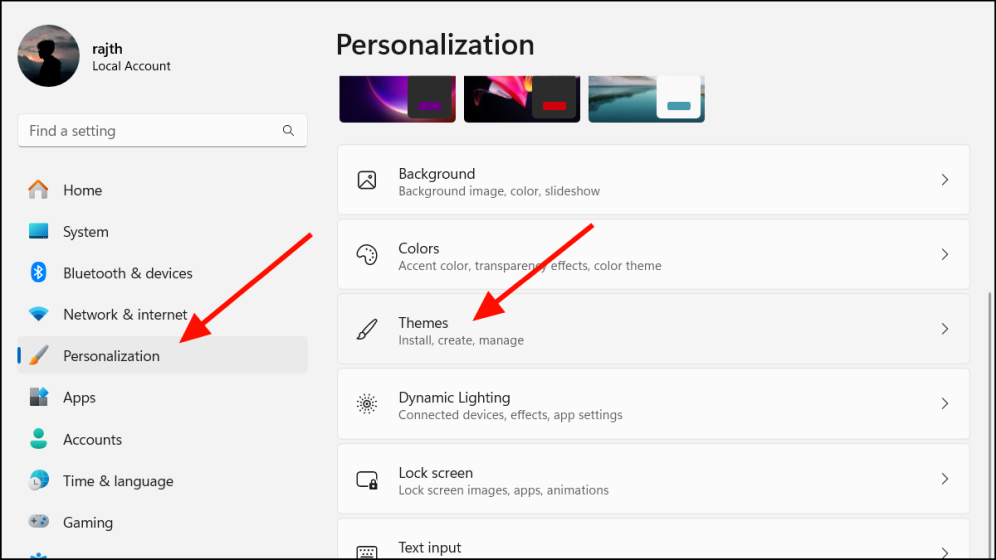Click the Apps sidebar icon
The image size is (996, 560).
pyautogui.click(x=38, y=397)
